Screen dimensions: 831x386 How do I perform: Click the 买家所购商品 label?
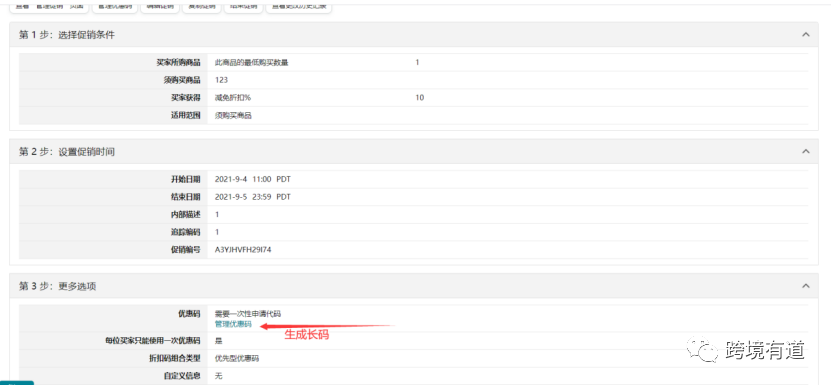click(178, 63)
